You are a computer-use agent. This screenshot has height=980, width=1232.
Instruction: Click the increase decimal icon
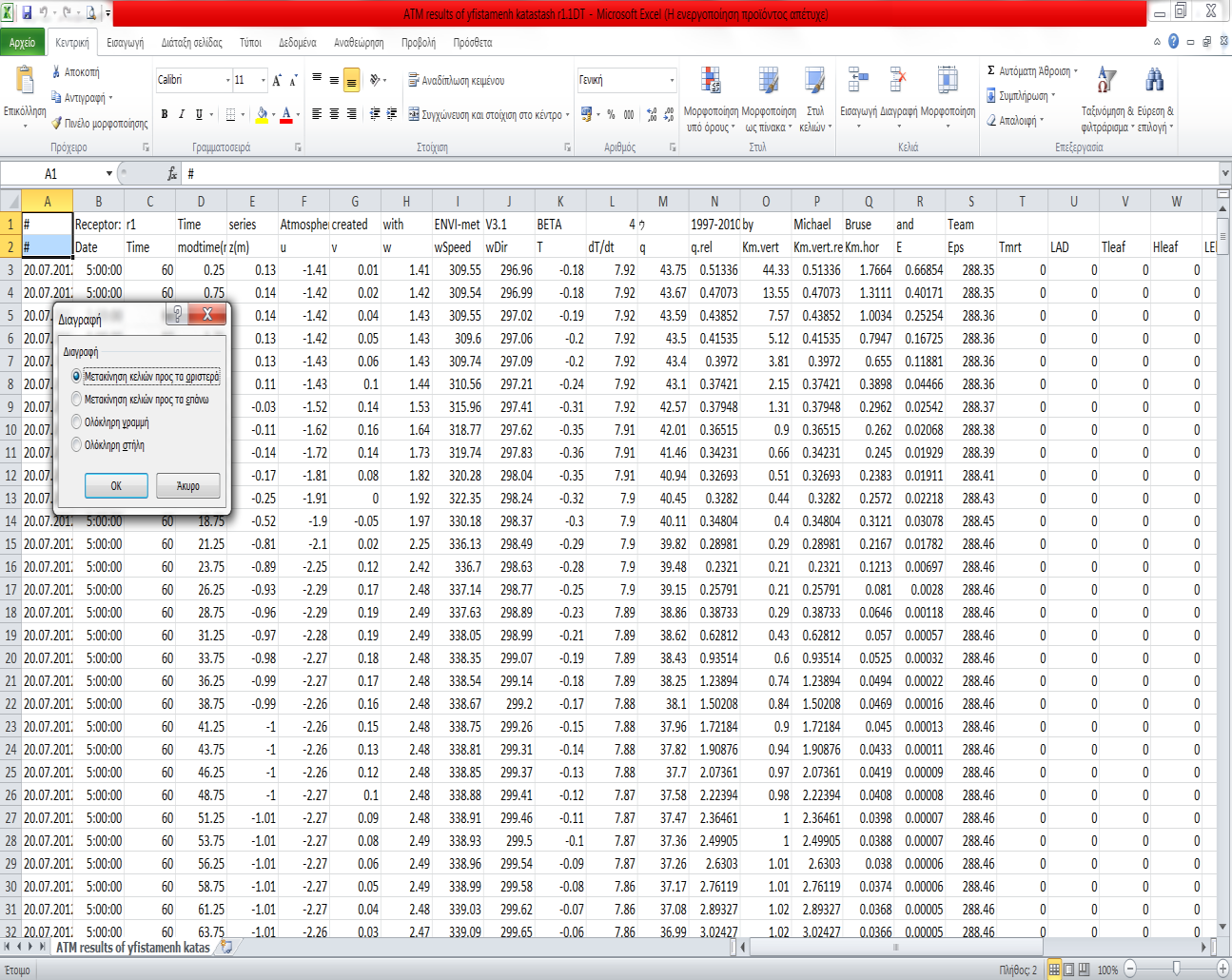652,114
